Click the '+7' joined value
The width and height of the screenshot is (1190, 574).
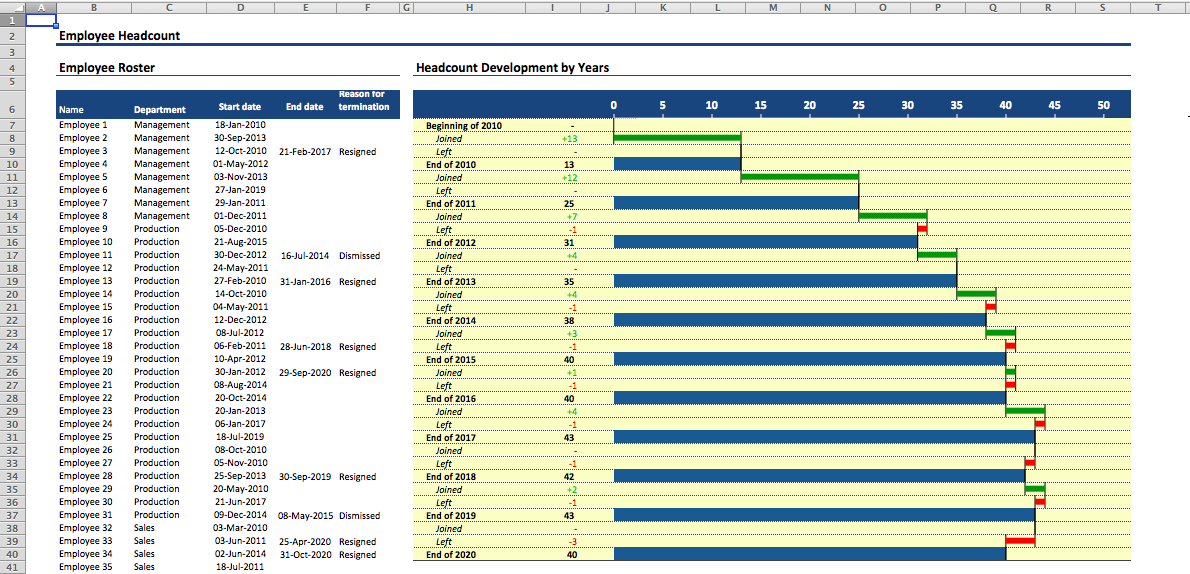tap(572, 216)
